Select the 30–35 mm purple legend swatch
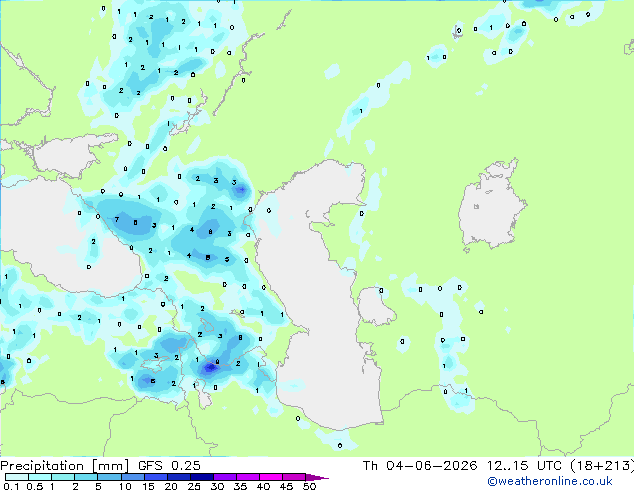The width and height of the screenshot is (634, 490). pos(225,477)
